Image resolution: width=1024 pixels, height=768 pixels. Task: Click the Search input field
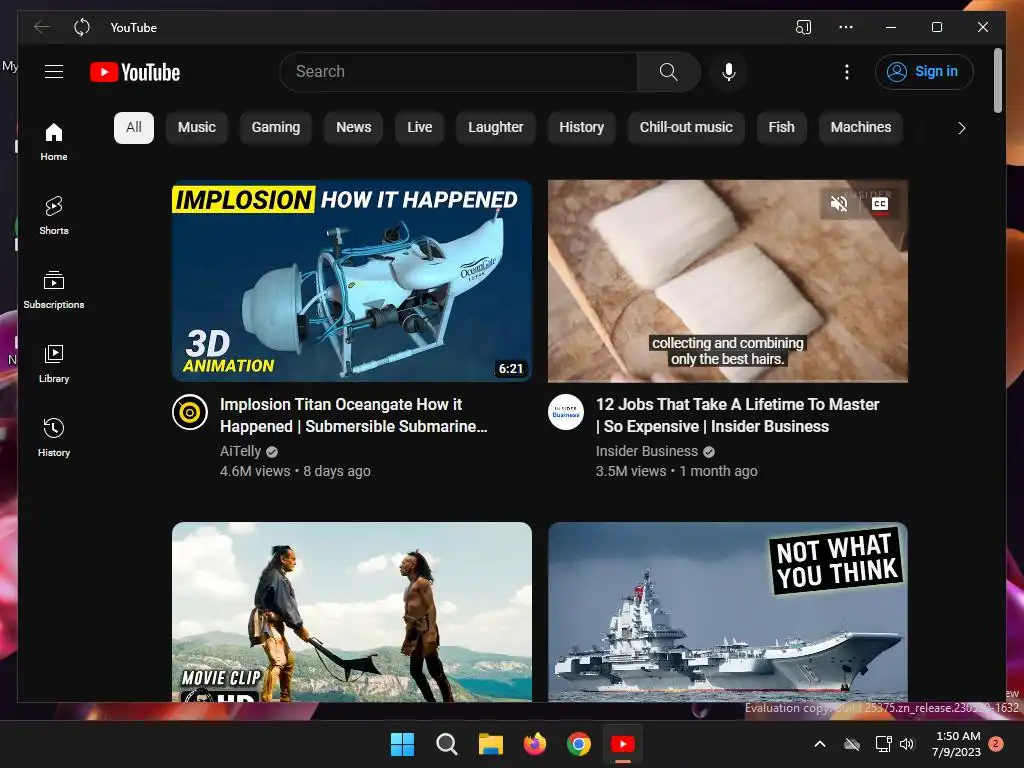pyautogui.click(x=458, y=72)
